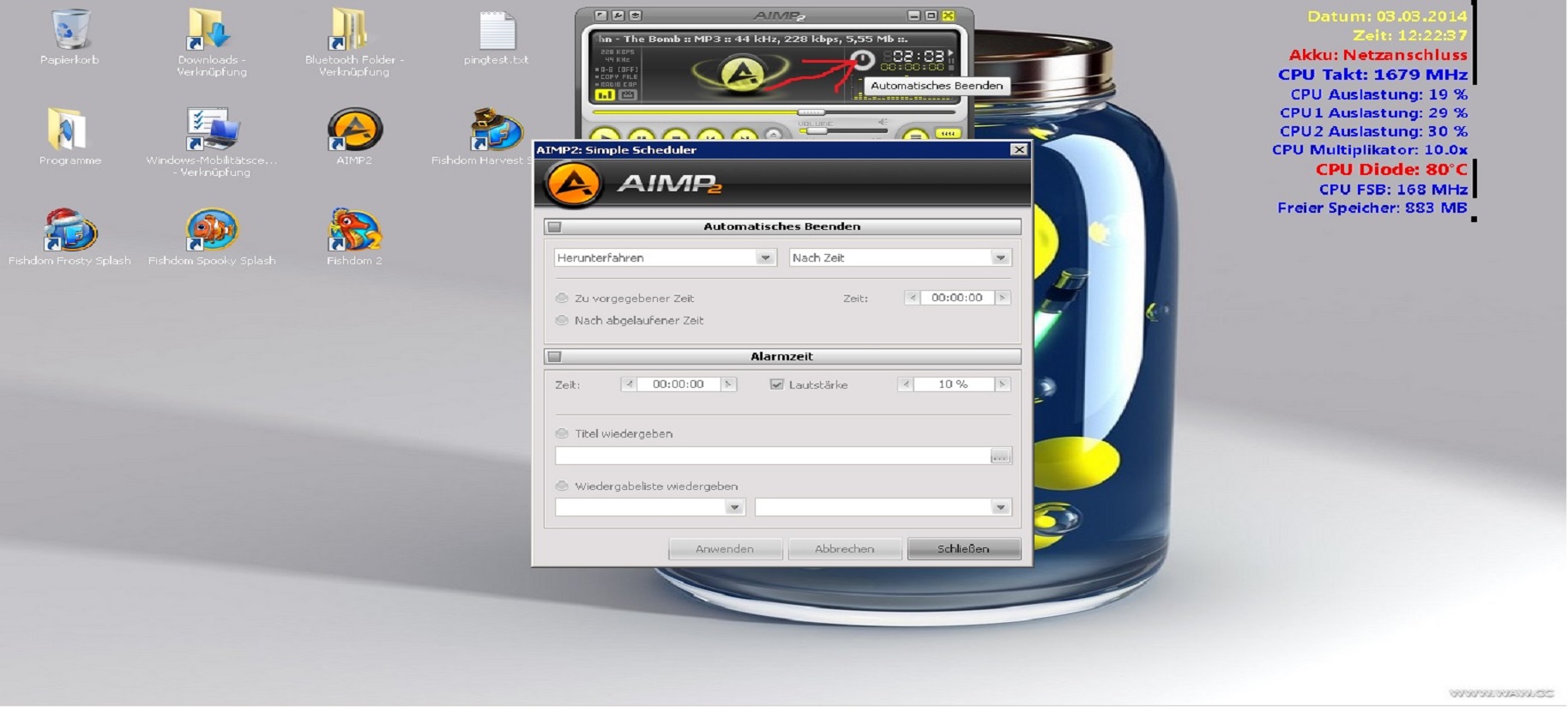Click the gray button beside the visualization bars button
The height and width of the screenshot is (707, 1568).
(x=628, y=94)
